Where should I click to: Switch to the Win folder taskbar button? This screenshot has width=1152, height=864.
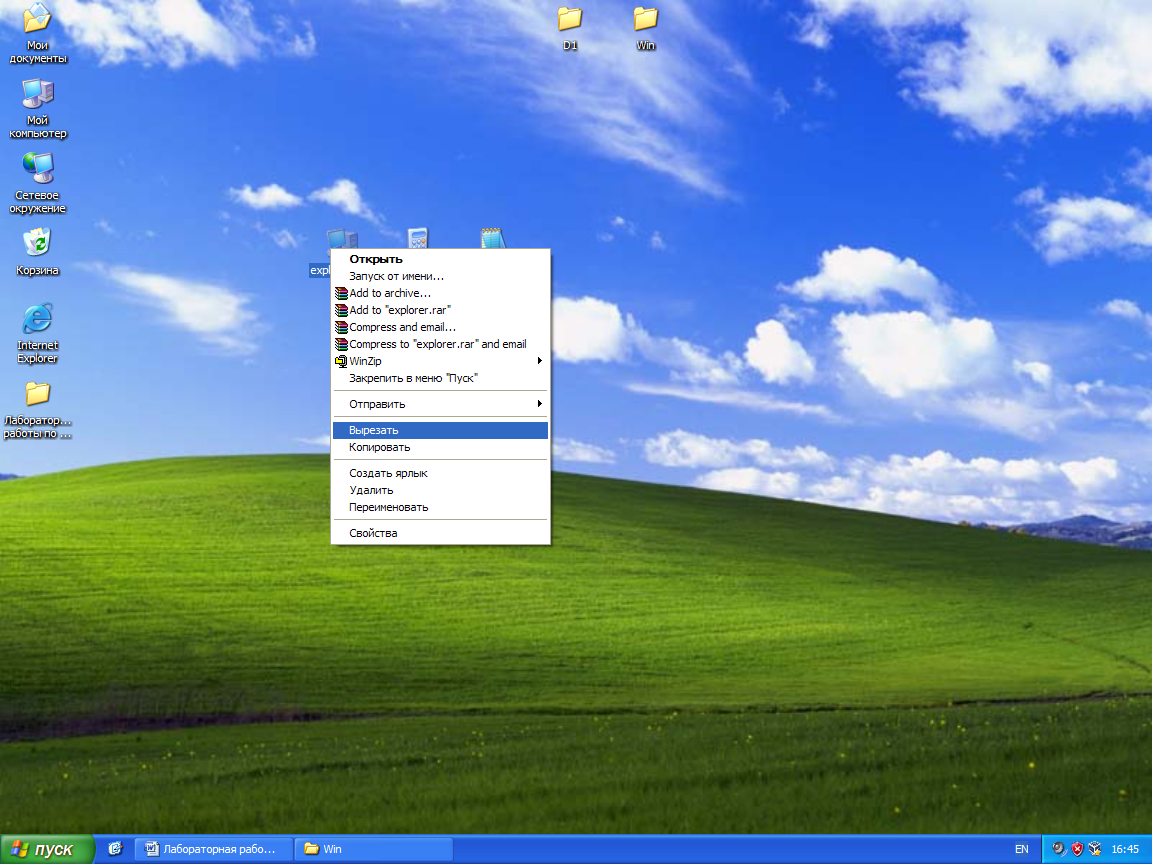[373, 849]
